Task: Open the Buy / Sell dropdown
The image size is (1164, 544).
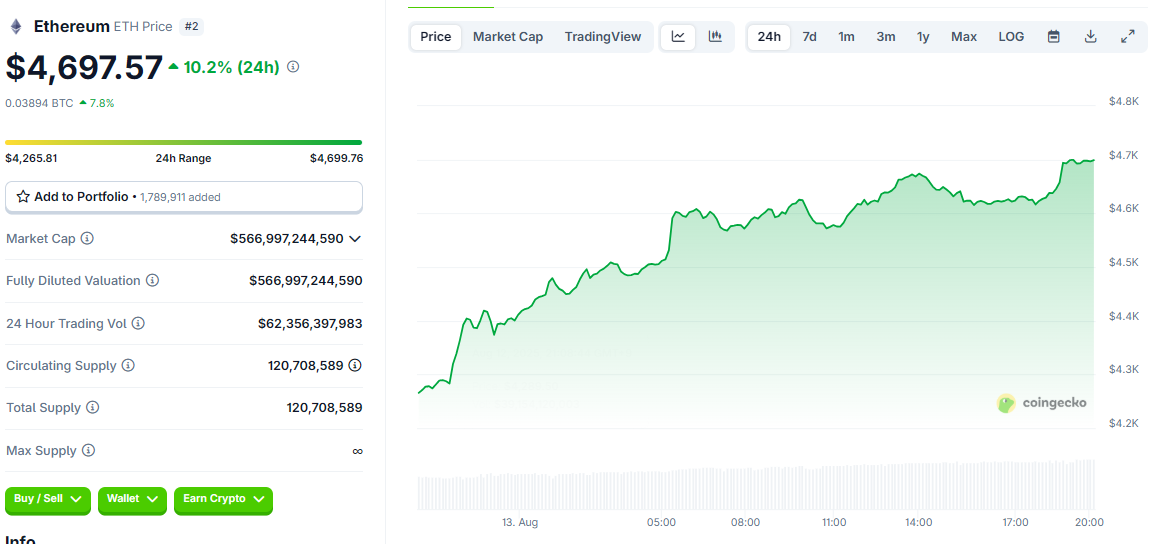Action: point(48,499)
